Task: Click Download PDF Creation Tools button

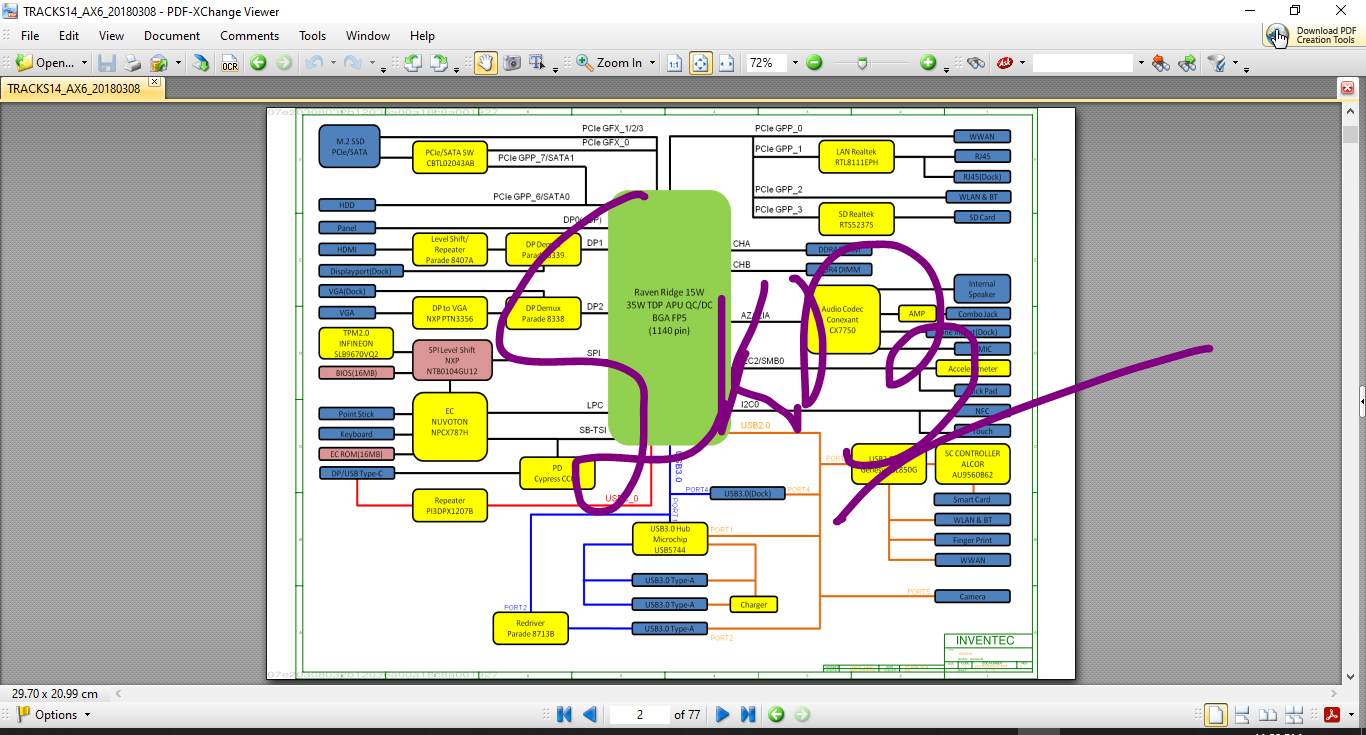Action: click(1311, 35)
